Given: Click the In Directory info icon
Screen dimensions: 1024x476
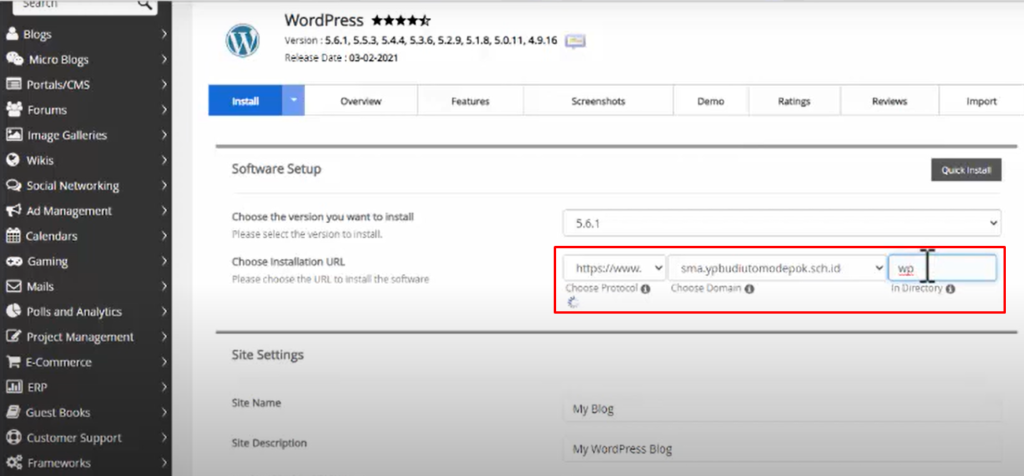Looking at the screenshot, I should [950, 289].
